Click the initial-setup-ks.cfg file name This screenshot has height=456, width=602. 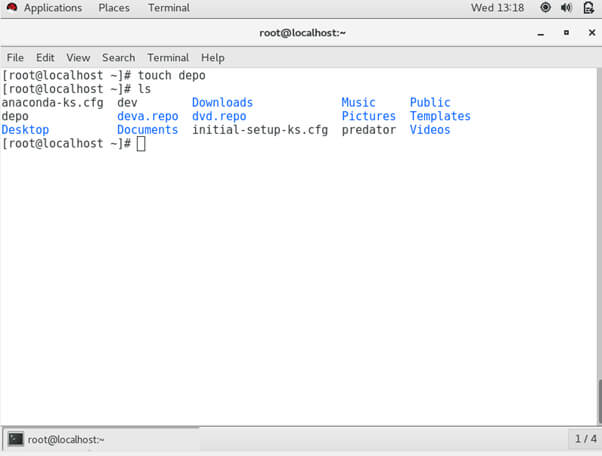pyautogui.click(x=260, y=130)
